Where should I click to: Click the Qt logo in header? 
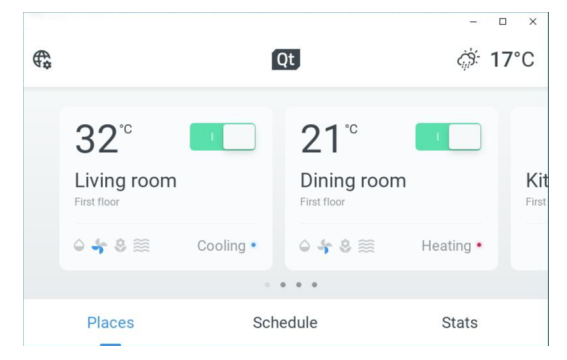click(286, 59)
